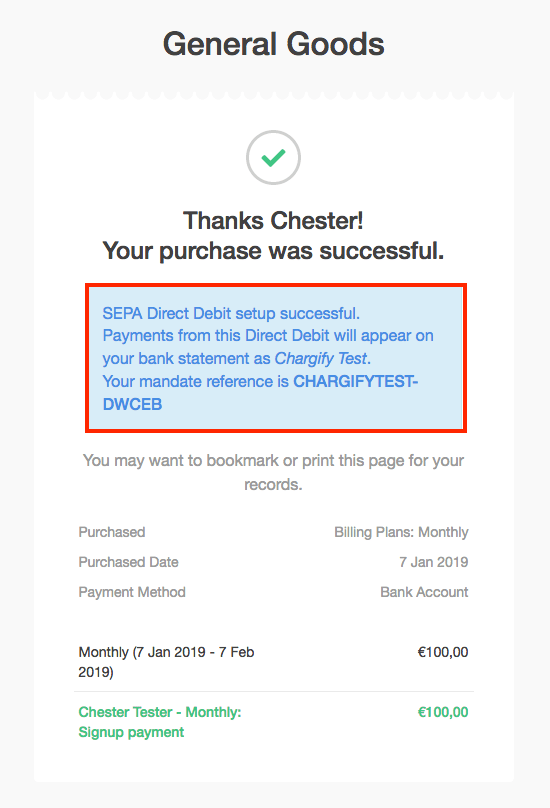
Task: Click the Bank Account payment value
Action: (424, 592)
